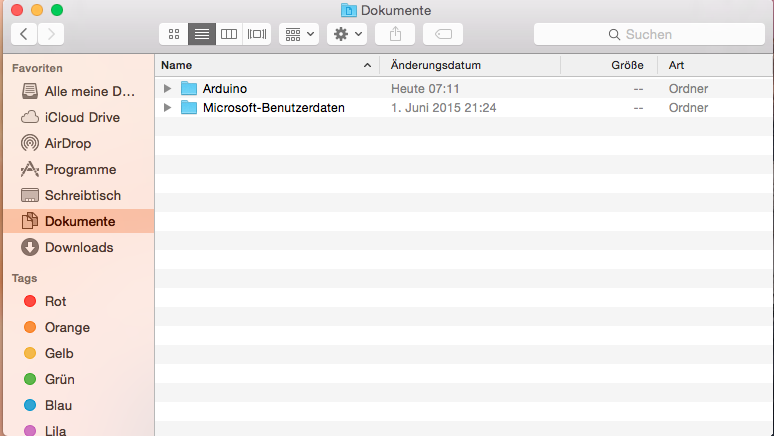Switch to column view
Image resolution: width=774 pixels, height=436 pixels.
pos(229,34)
